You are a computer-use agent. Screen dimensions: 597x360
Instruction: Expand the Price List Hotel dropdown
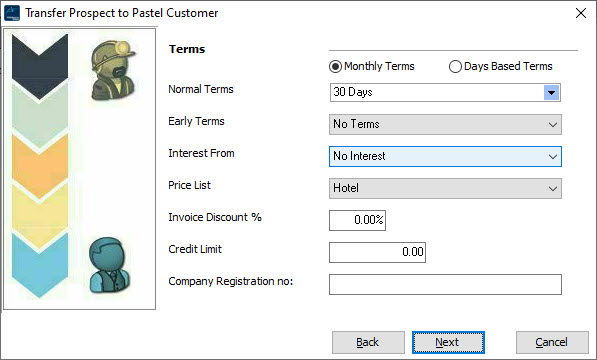(x=445, y=188)
